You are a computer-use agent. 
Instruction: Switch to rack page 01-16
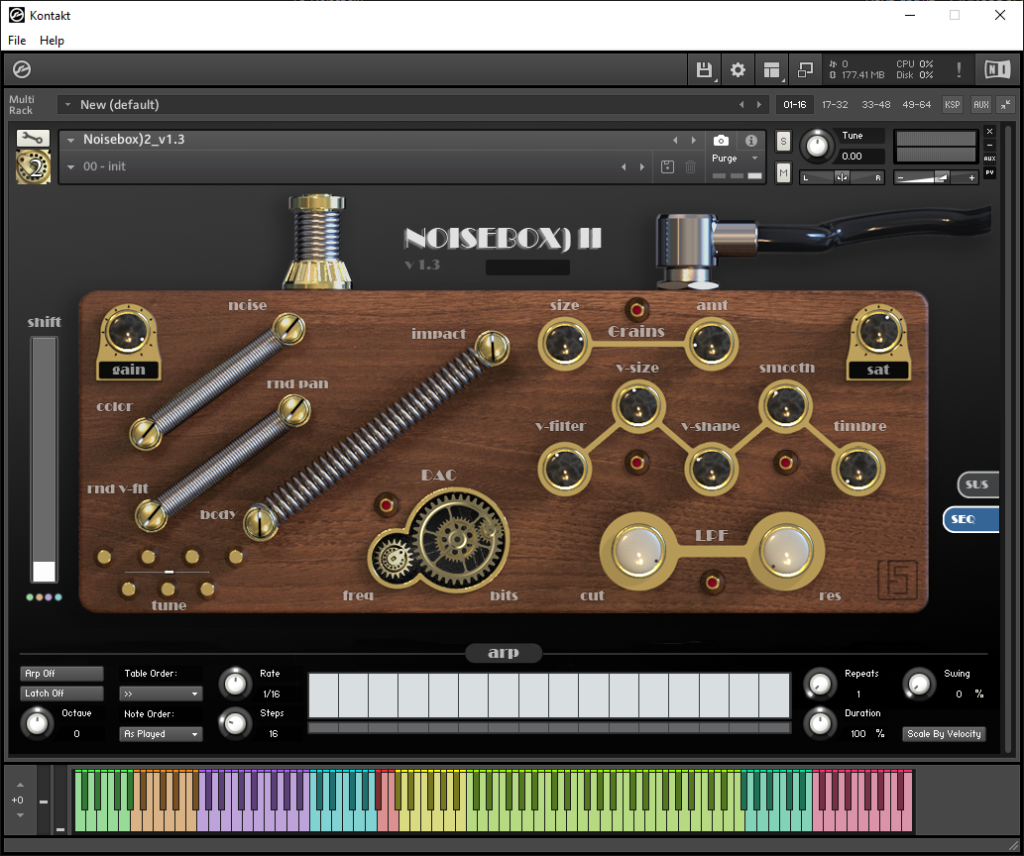(x=795, y=104)
